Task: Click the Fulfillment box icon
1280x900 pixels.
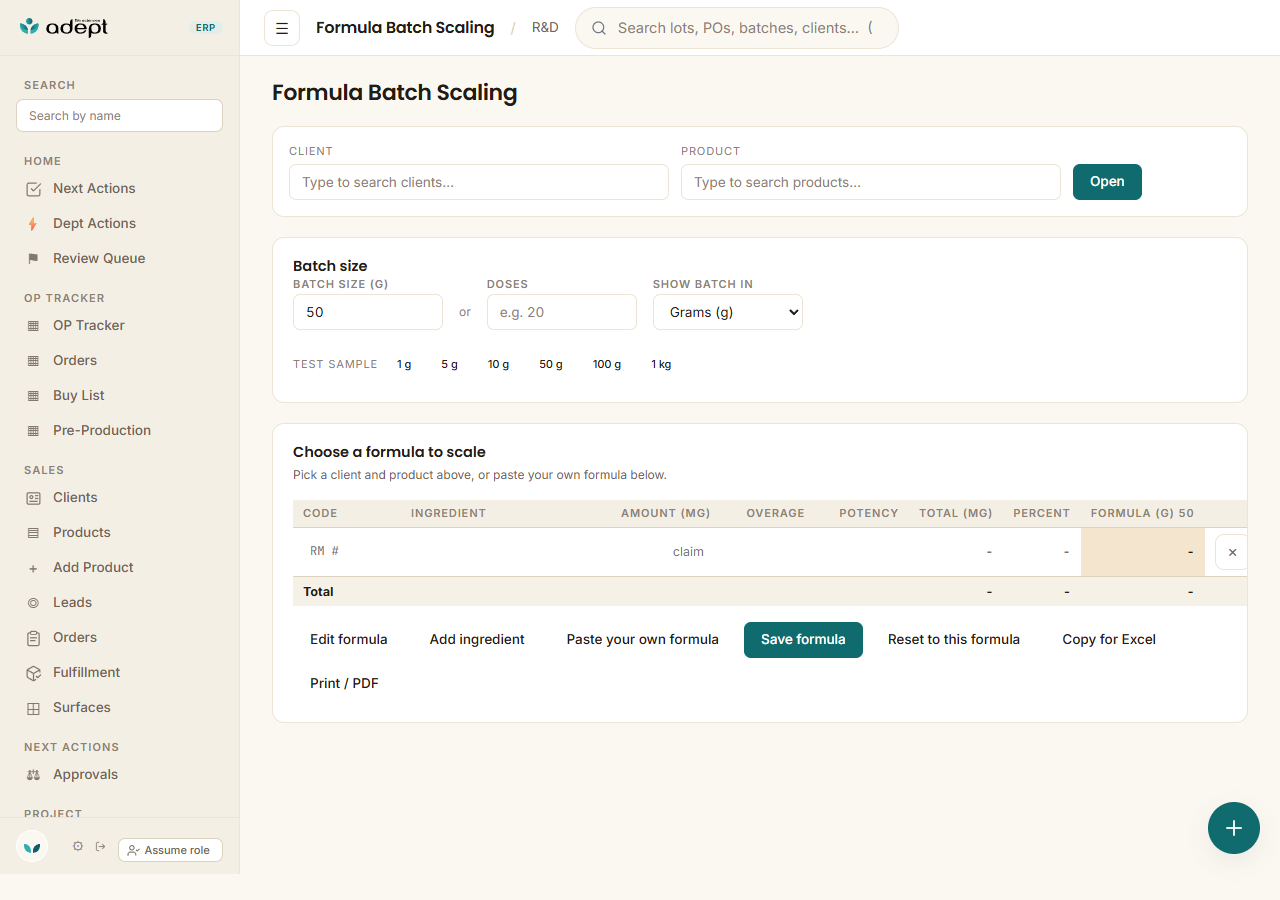Action: click(x=33, y=673)
